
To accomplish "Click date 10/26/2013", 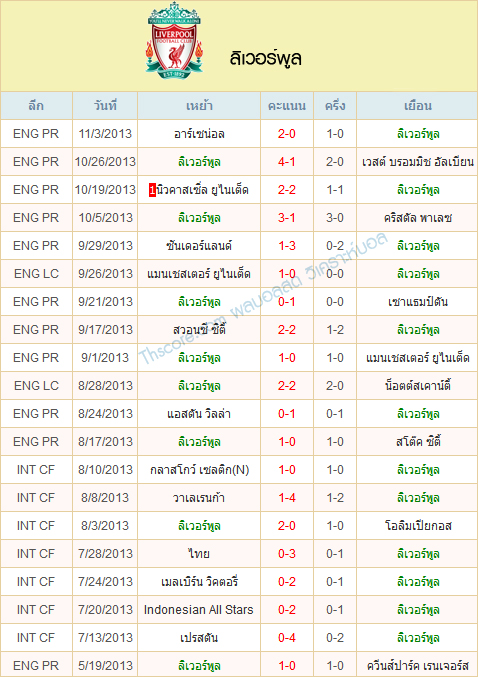I will [105, 162].
